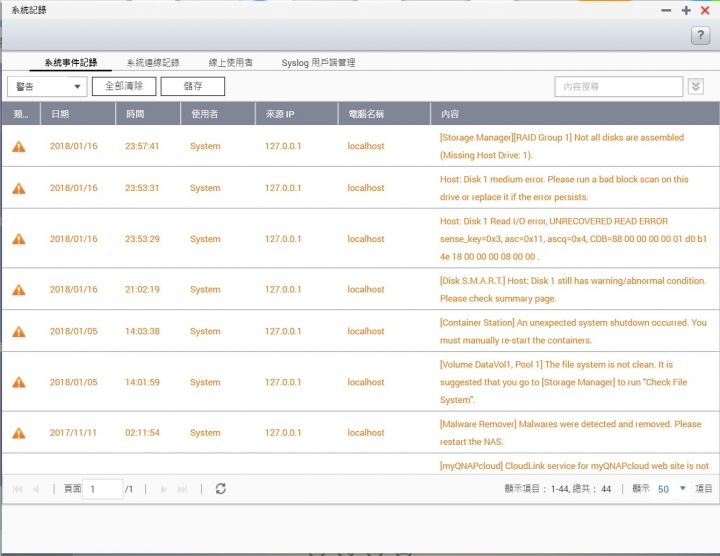This screenshot has height=556, width=720.
Task: Sort by 來源 IP column header
Action: point(297,114)
